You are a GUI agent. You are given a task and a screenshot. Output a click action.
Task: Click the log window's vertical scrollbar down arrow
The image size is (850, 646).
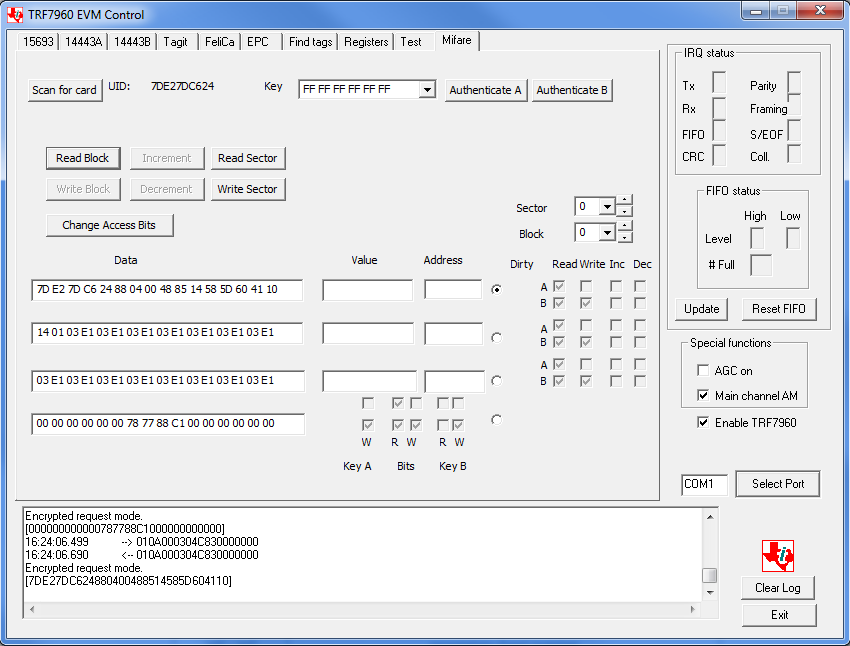point(708,594)
